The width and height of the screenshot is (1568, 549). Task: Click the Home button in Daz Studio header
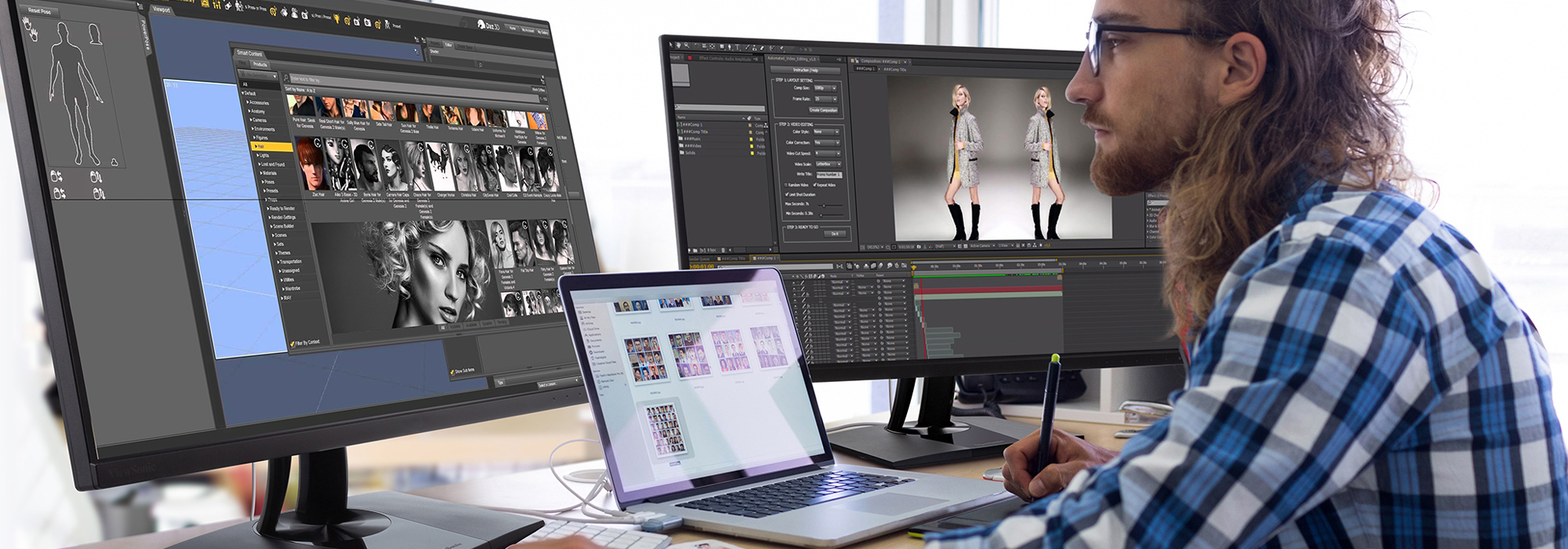click(512, 28)
